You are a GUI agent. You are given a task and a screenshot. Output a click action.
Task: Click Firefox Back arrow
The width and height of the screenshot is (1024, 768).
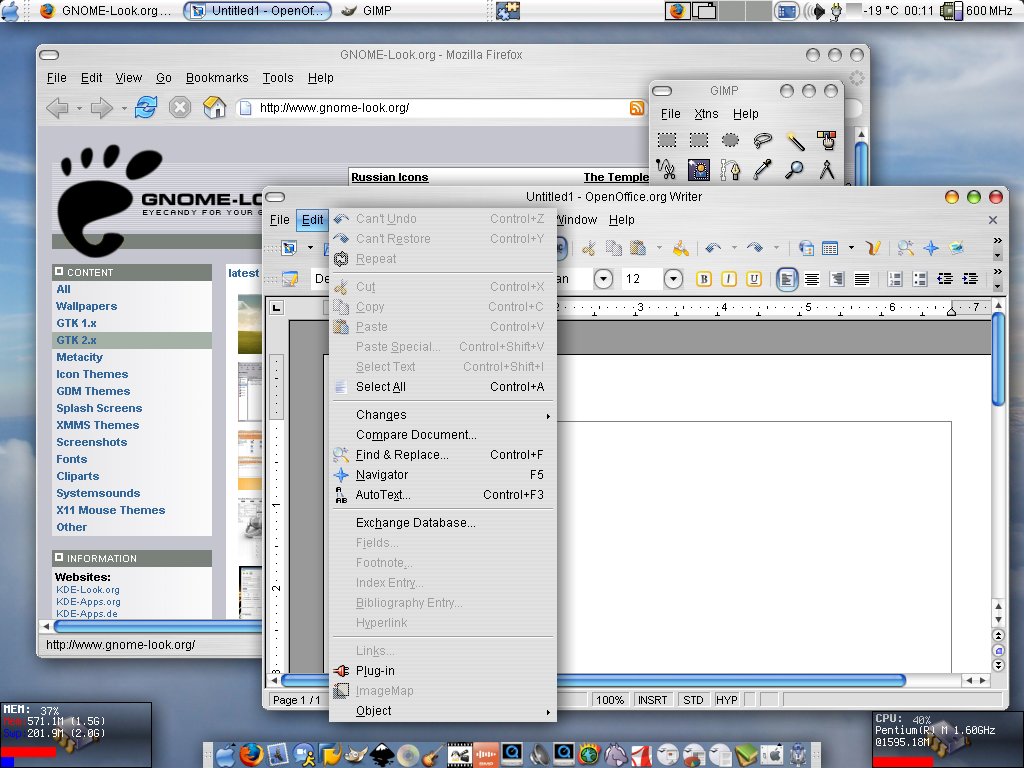tap(57, 108)
